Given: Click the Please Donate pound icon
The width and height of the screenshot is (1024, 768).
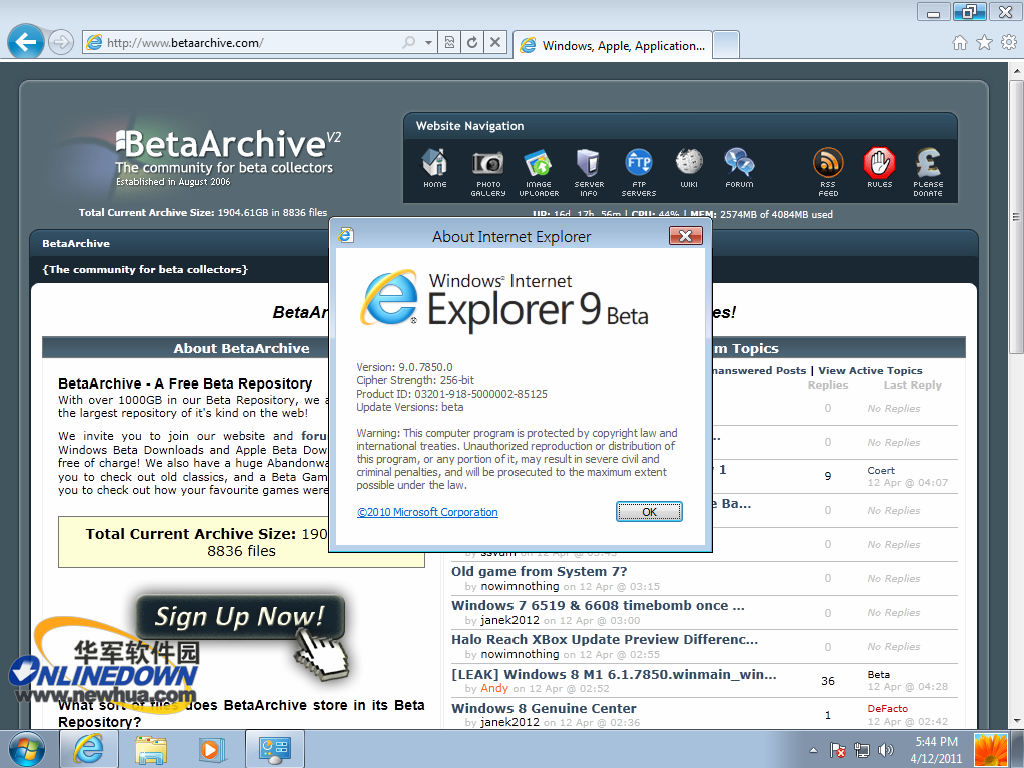Looking at the screenshot, I should point(928,172).
